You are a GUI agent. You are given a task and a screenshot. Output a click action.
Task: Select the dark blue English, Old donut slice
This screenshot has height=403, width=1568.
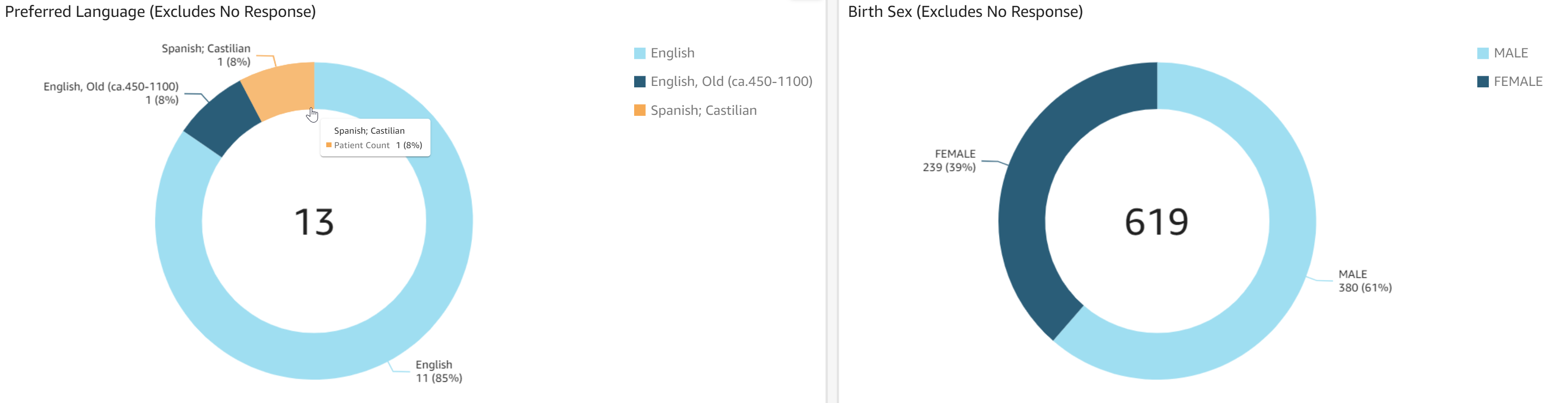tap(222, 119)
